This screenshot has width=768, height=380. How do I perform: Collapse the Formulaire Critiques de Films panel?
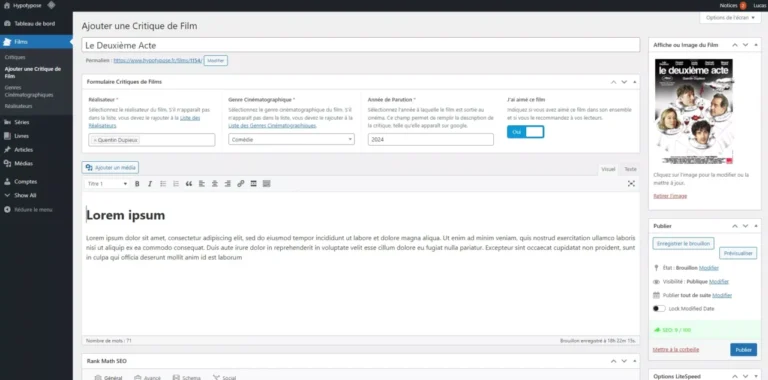pos(634,82)
